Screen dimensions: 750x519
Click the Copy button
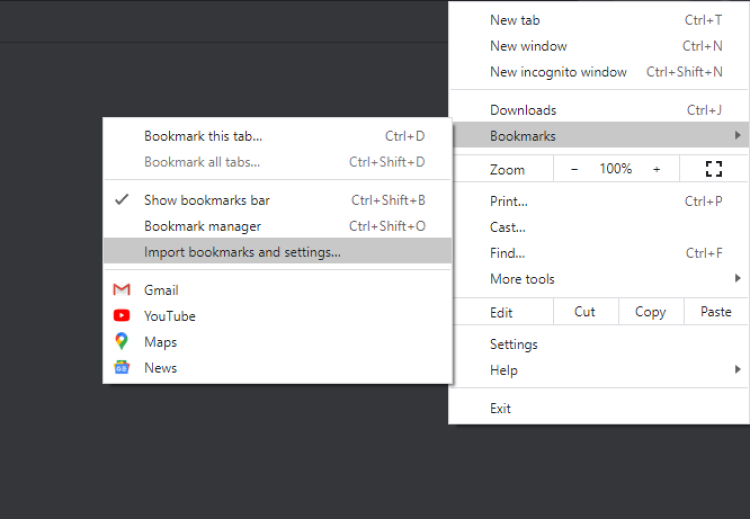(650, 312)
